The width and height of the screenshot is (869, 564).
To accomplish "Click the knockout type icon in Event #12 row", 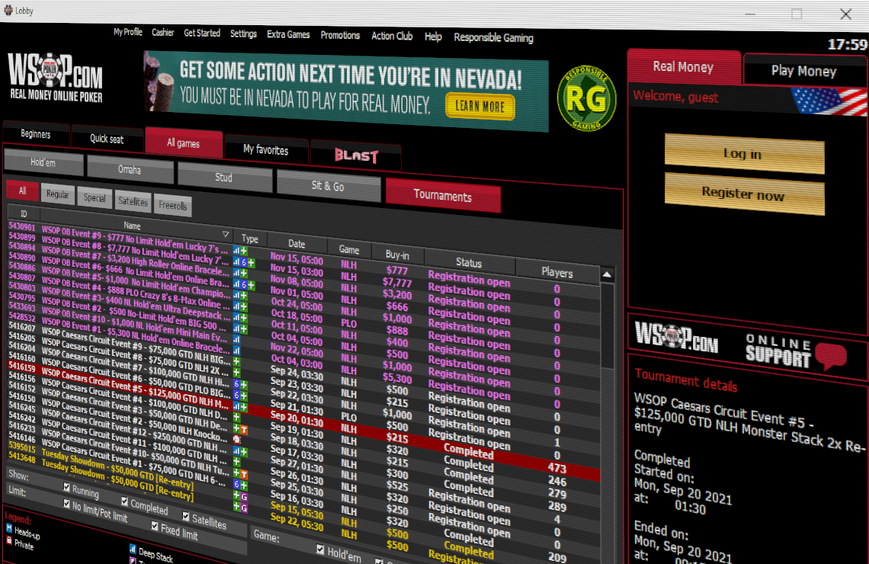I will click(237, 439).
